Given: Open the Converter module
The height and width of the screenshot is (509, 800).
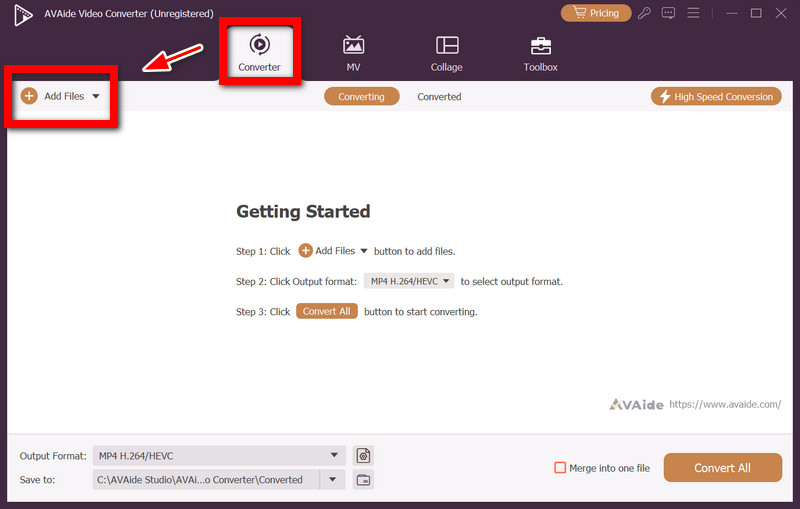Looking at the screenshot, I should [x=259, y=53].
